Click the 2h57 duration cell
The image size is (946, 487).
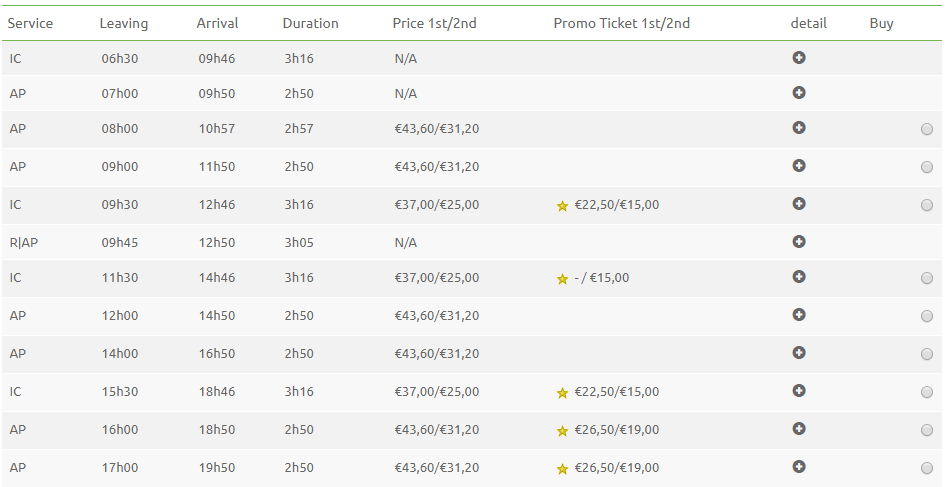[299, 129]
